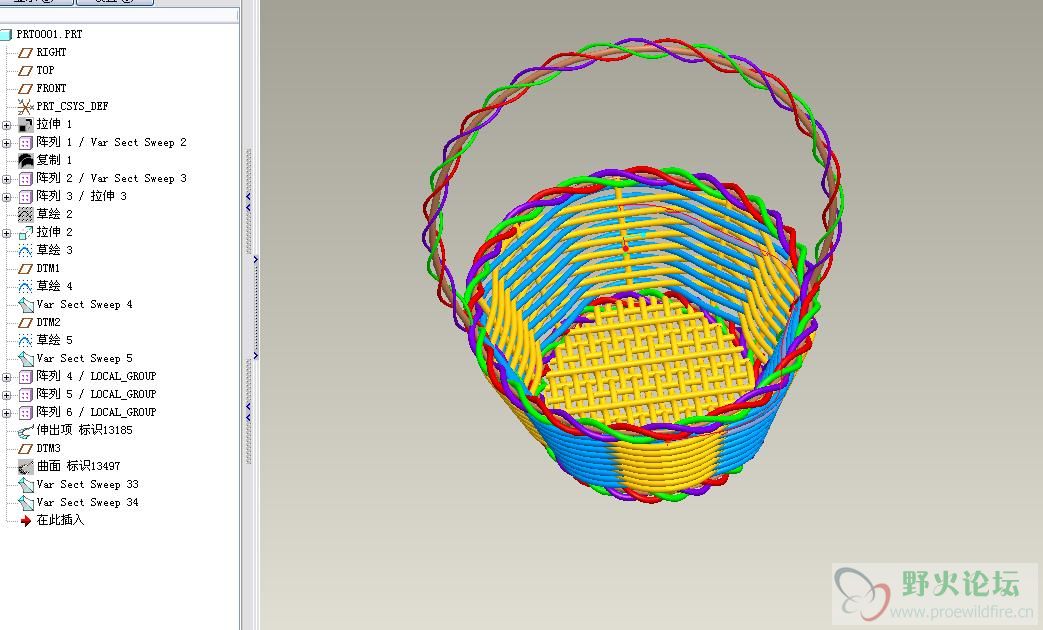Expand the 拉伸 1 feature node

(x=7, y=125)
